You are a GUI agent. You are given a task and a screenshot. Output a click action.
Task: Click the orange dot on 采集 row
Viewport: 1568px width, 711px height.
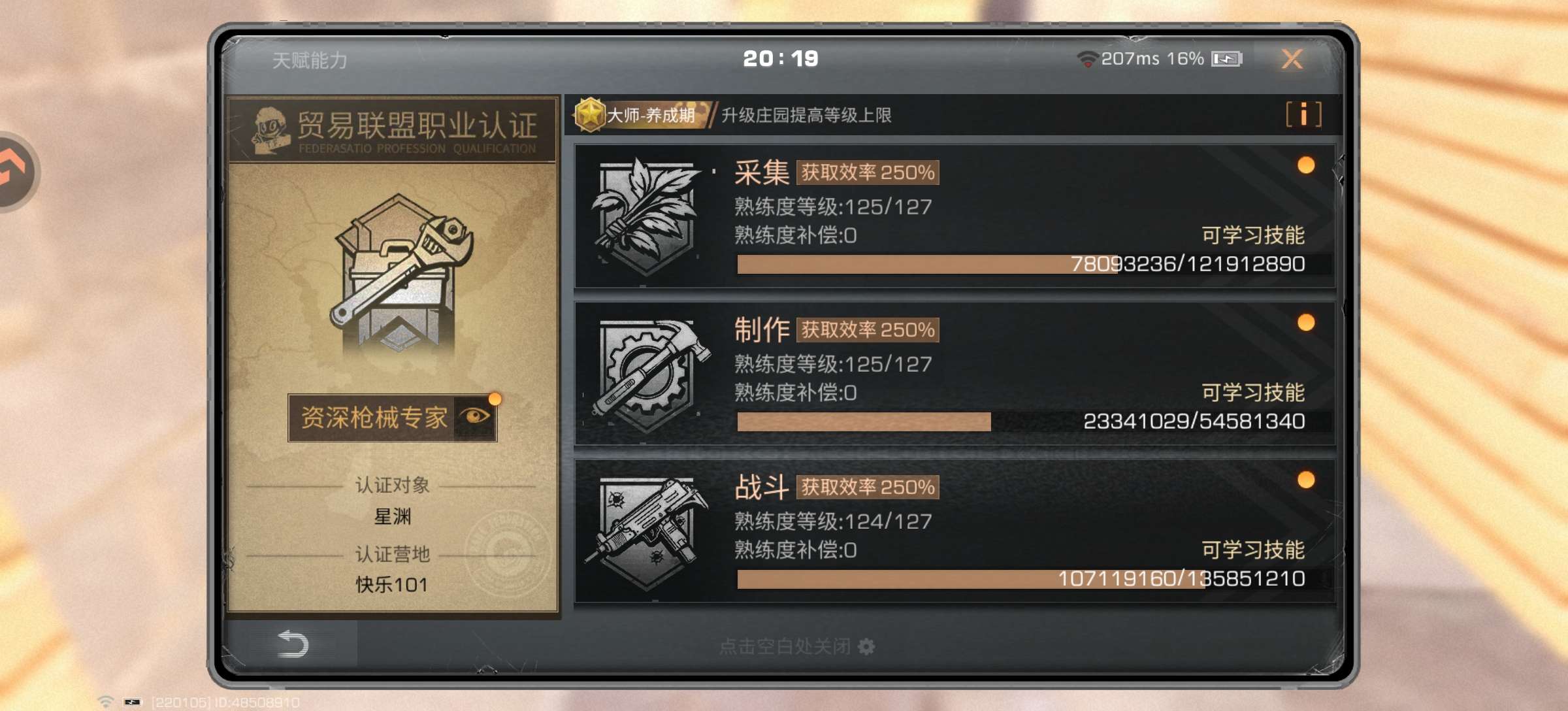click(1306, 165)
